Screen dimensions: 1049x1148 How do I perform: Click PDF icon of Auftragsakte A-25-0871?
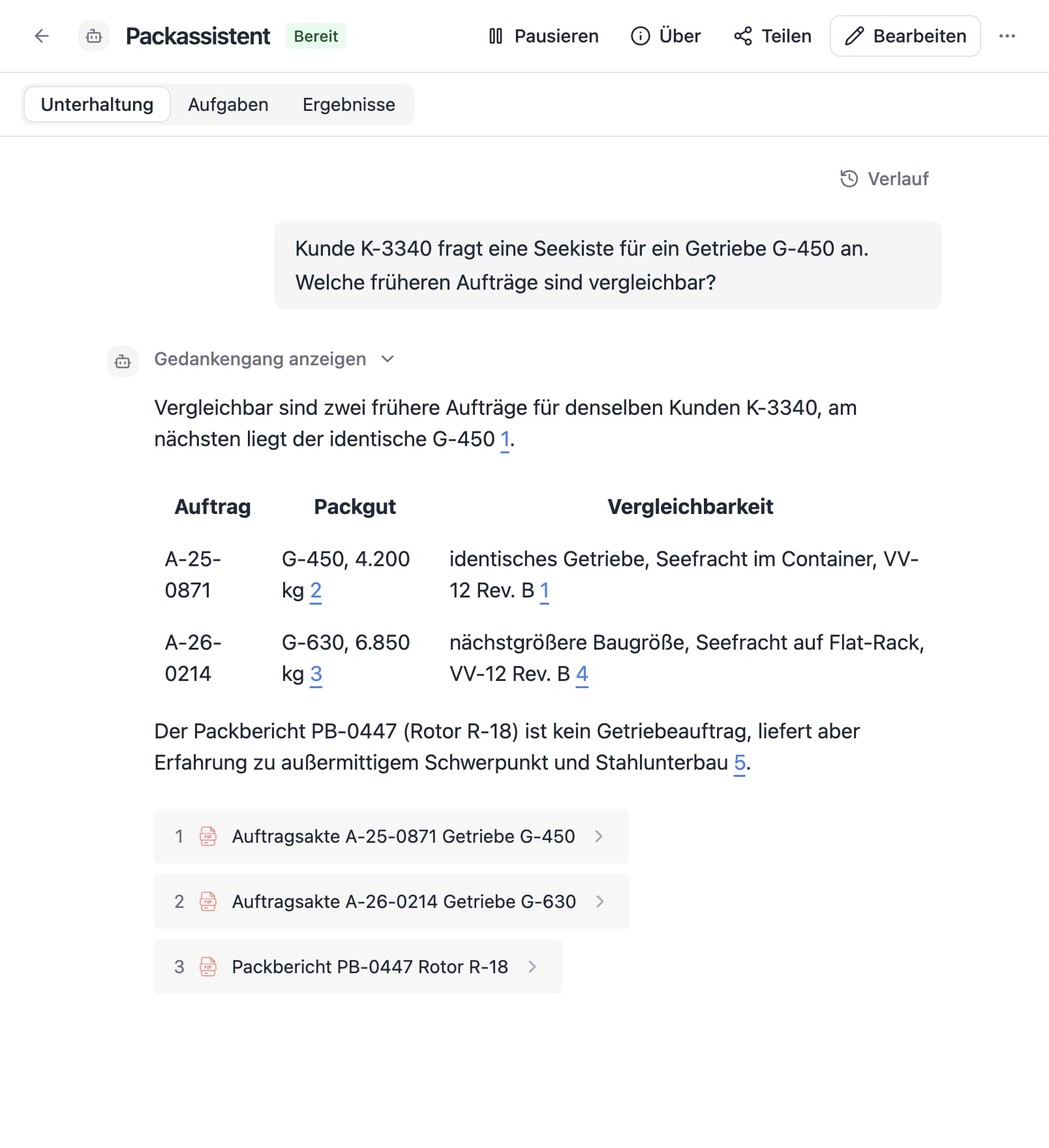coord(208,836)
